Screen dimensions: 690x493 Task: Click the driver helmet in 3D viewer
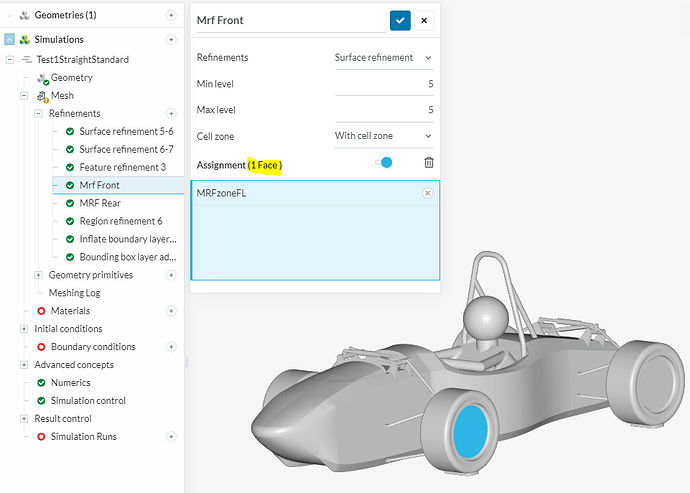486,317
